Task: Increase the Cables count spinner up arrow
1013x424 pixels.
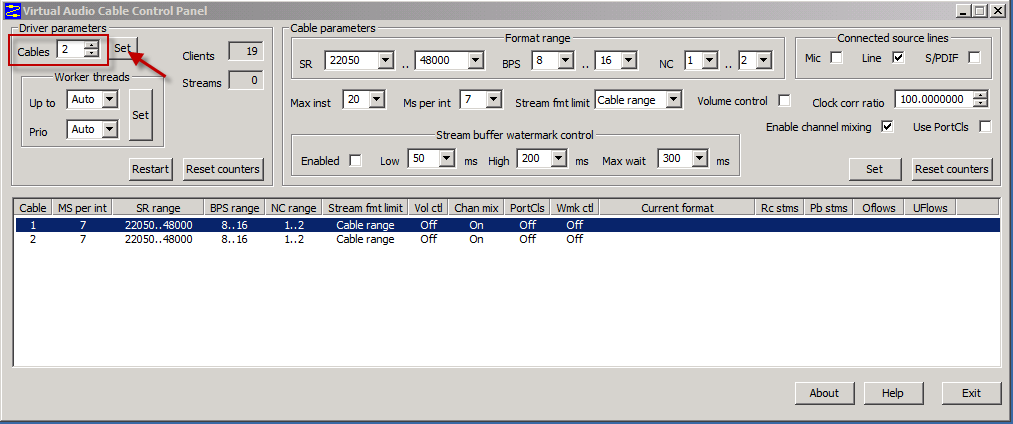Action: coord(92,45)
